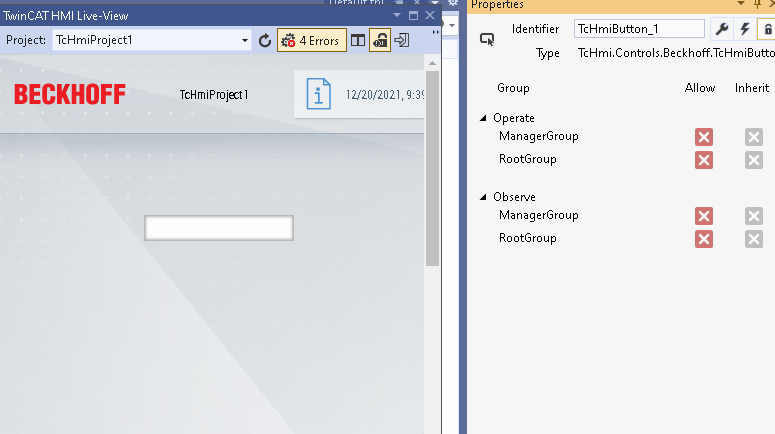Toggle Inherit for Operate ManagerGroup
Viewport: 775px width, 434px height.
coord(754,137)
